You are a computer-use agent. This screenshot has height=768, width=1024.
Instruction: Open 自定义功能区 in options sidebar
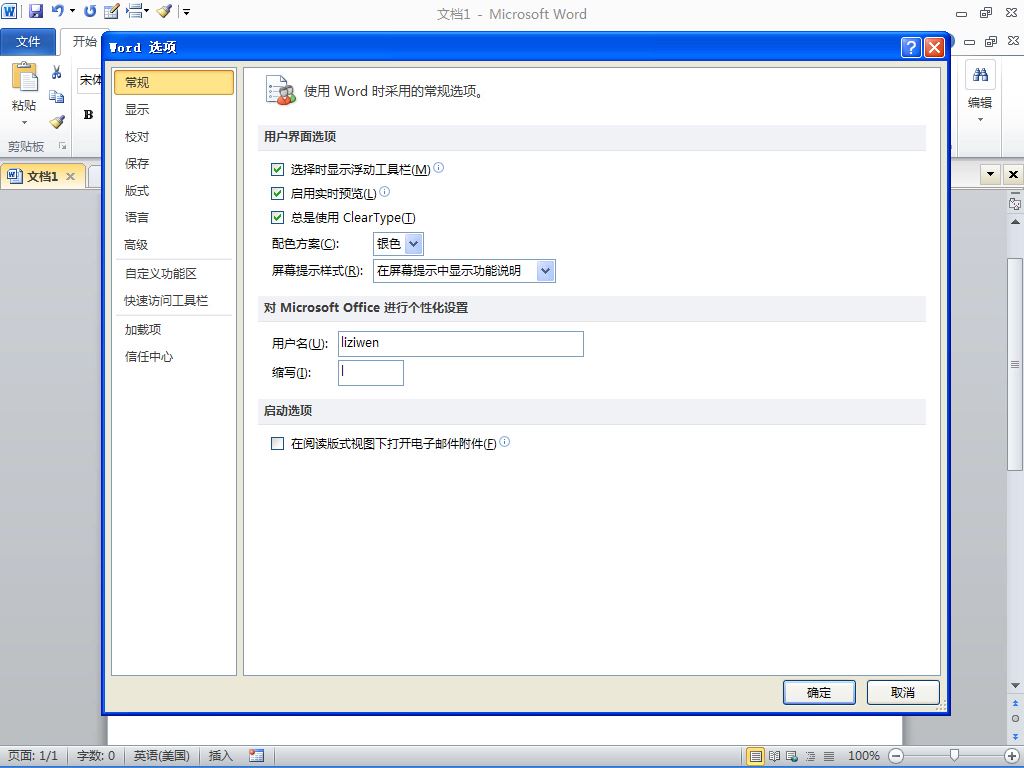coord(174,274)
